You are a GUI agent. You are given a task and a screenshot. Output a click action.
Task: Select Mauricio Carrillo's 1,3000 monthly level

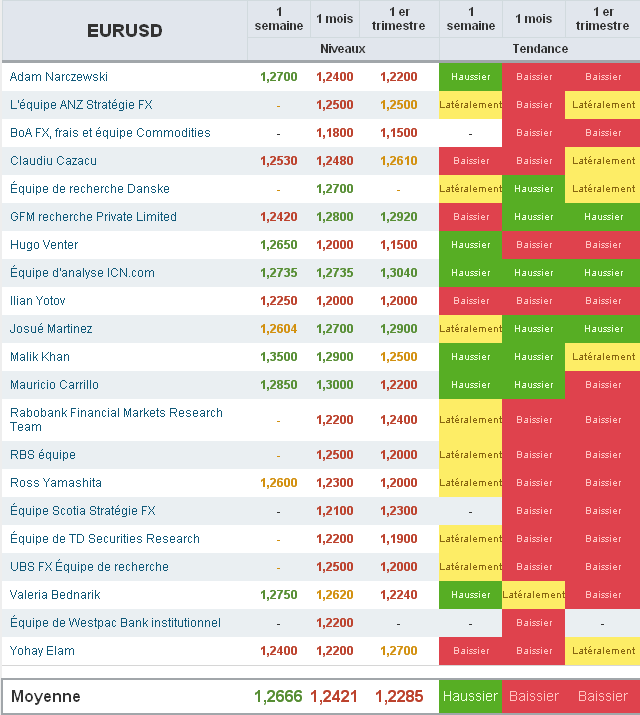coord(335,384)
